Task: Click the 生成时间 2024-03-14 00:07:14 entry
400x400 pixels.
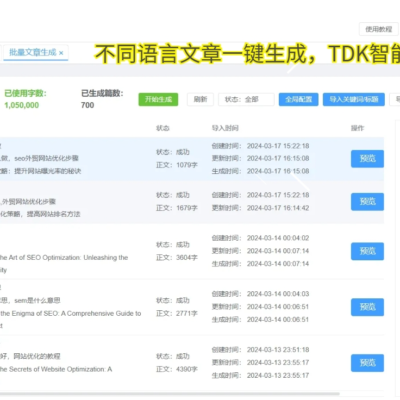Action: coord(260,264)
